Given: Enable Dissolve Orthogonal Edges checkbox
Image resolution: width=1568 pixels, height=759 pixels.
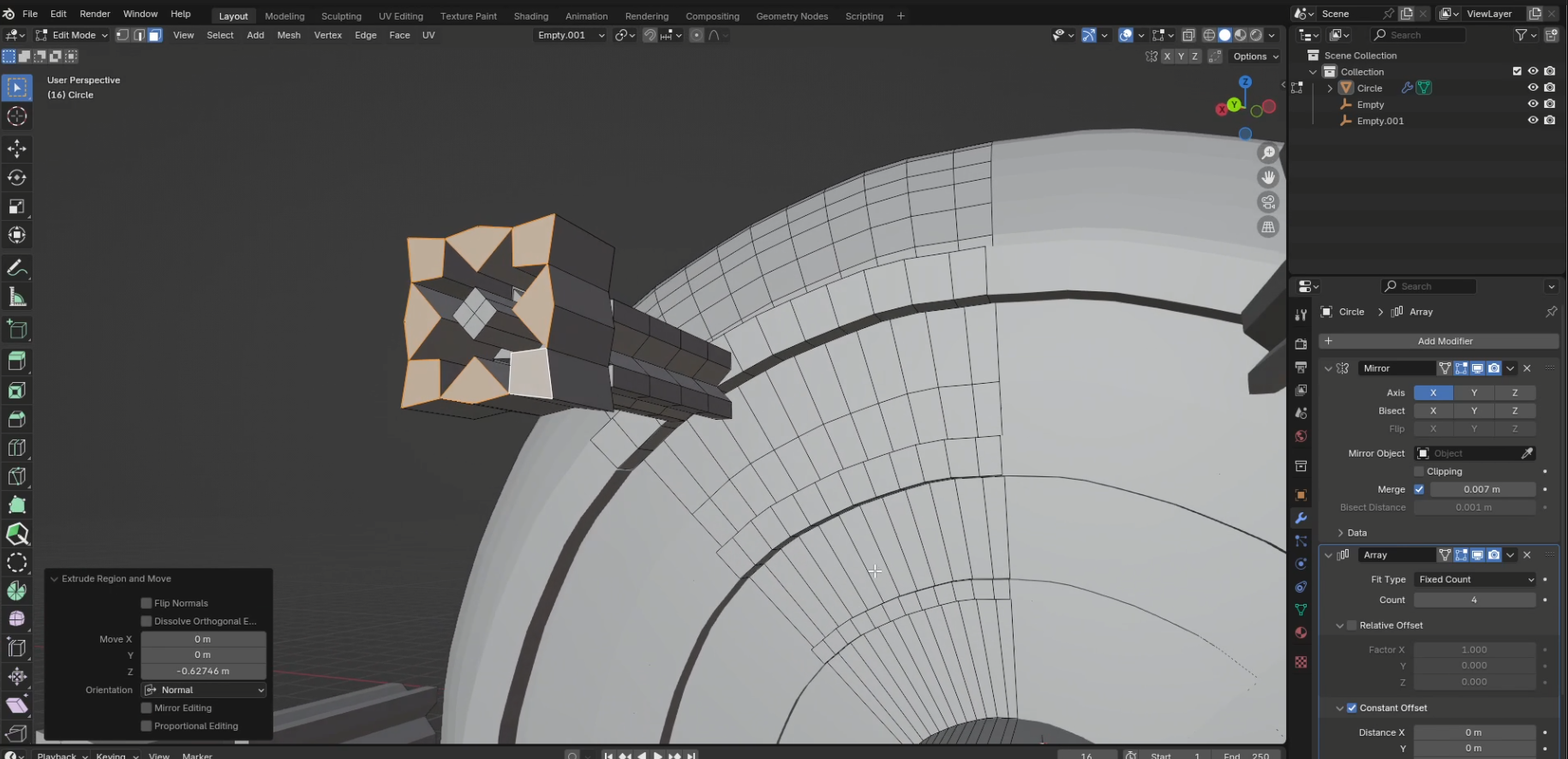Looking at the screenshot, I should tap(147, 621).
